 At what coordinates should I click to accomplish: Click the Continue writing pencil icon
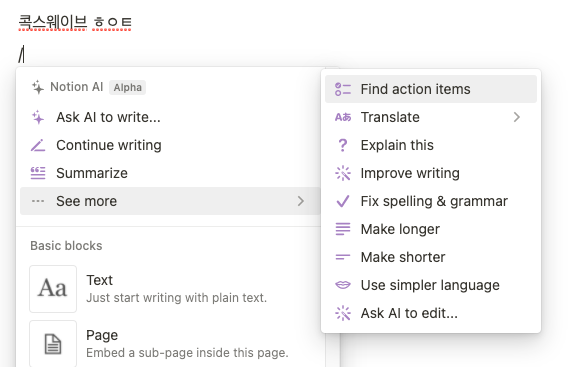tap(38, 145)
